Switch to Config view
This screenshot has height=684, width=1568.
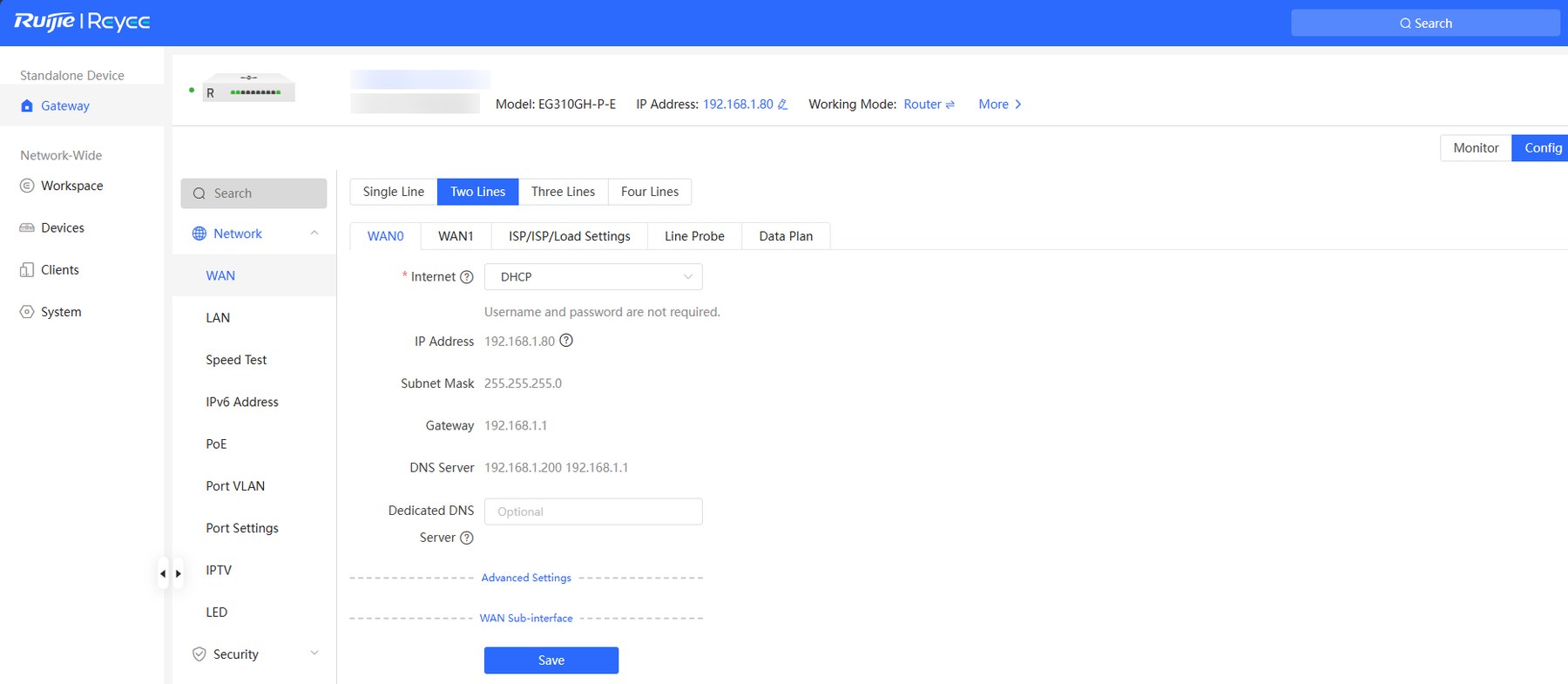tap(1542, 148)
